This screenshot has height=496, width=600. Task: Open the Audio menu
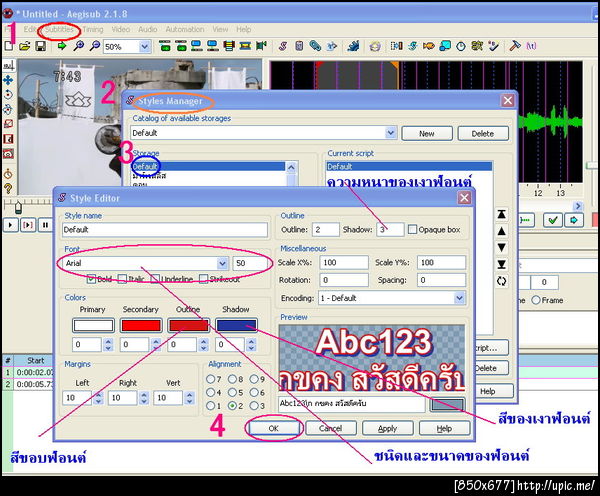pos(148,29)
